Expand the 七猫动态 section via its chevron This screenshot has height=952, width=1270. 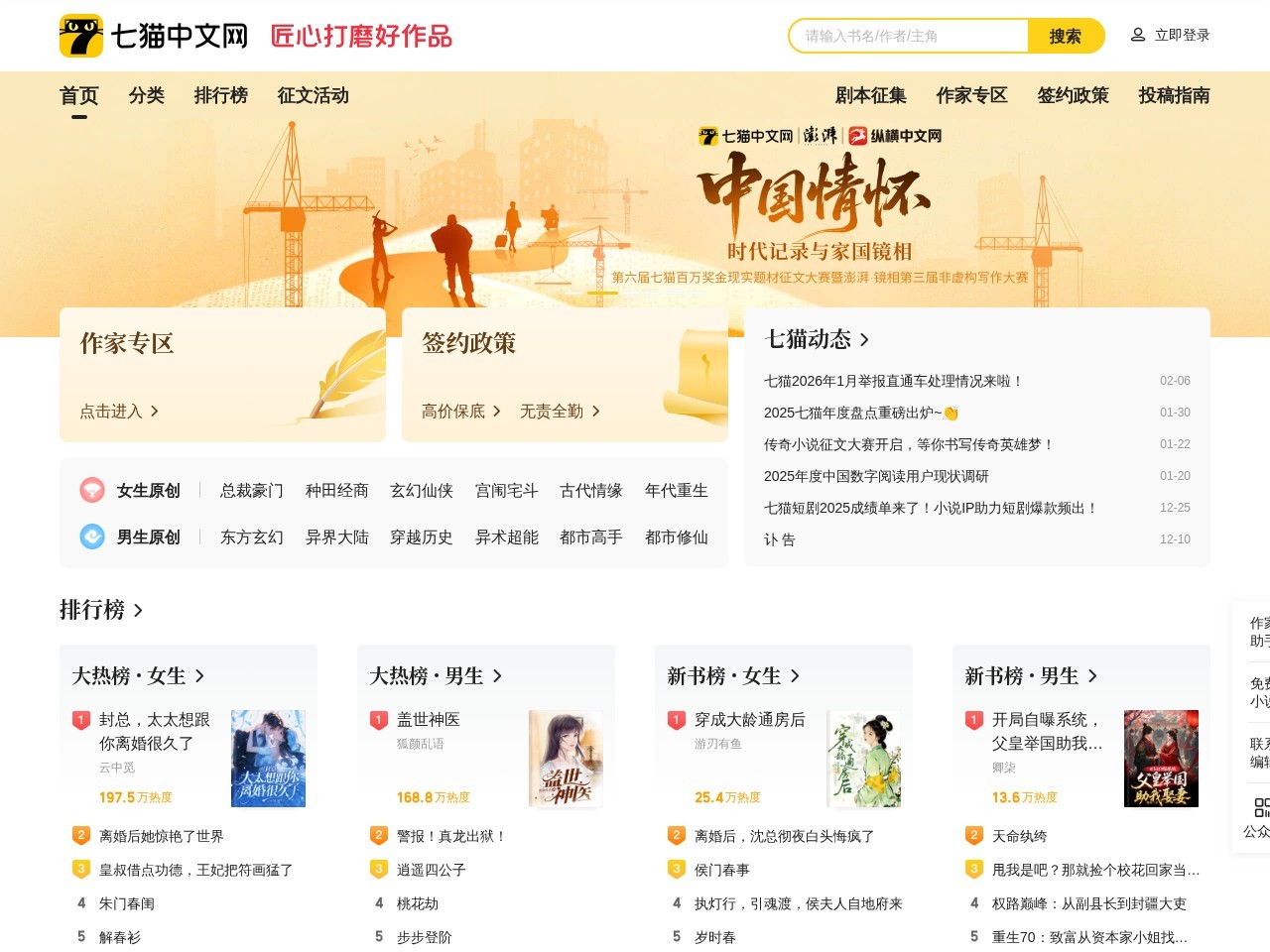click(864, 339)
